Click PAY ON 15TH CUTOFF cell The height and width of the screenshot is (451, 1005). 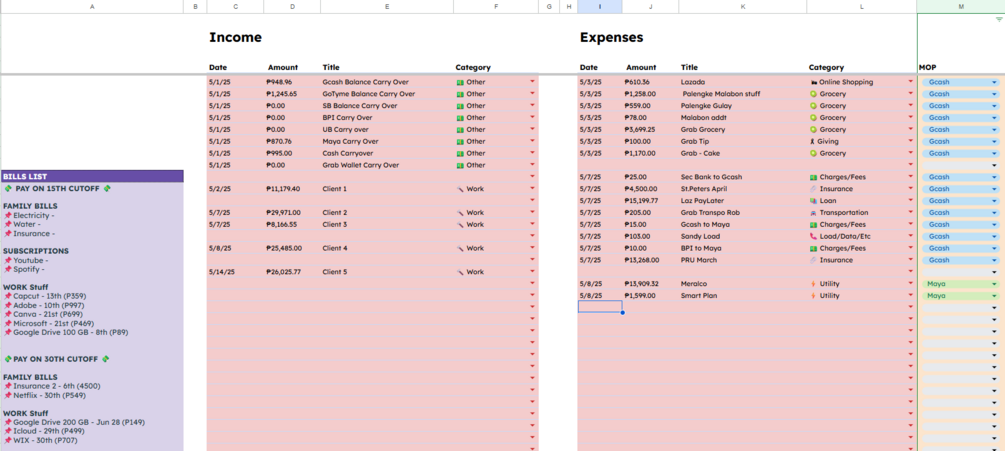click(58, 188)
